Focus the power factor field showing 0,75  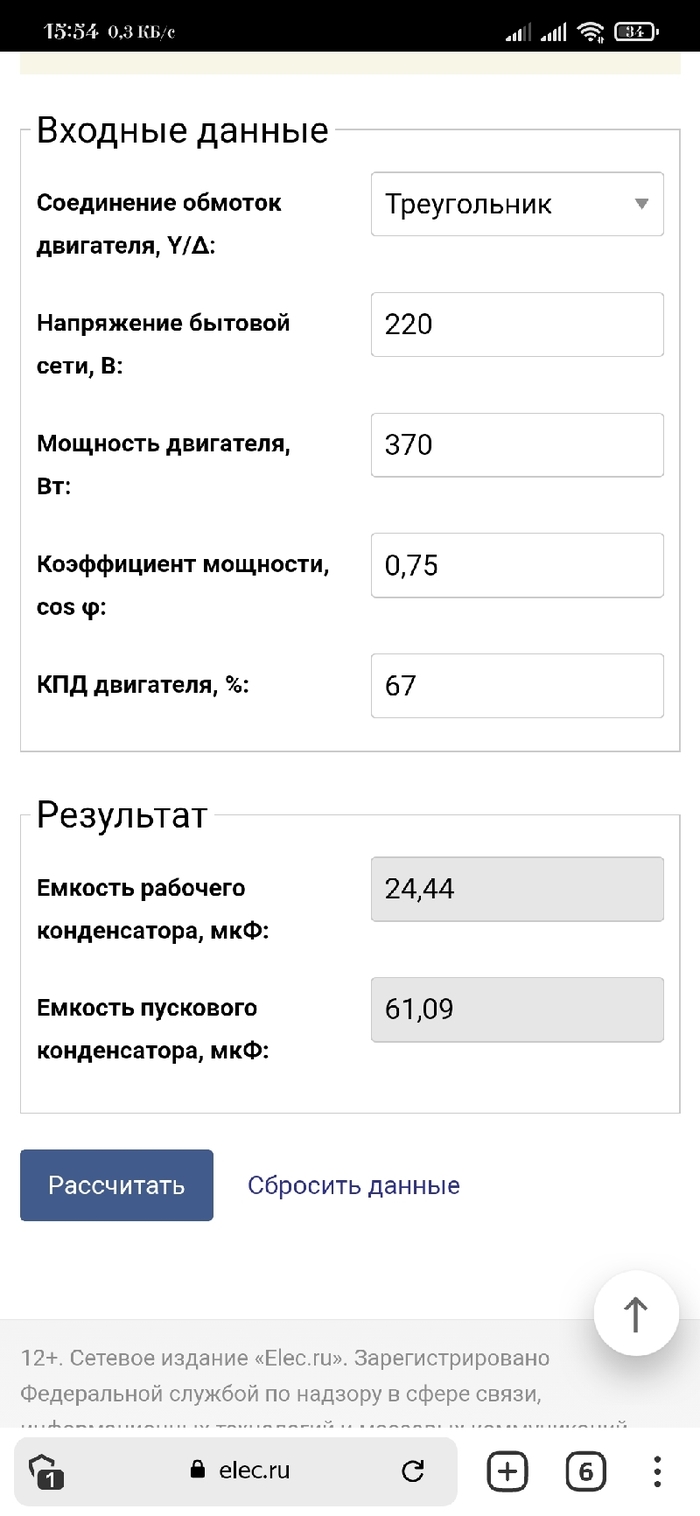click(x=517, y=565)
